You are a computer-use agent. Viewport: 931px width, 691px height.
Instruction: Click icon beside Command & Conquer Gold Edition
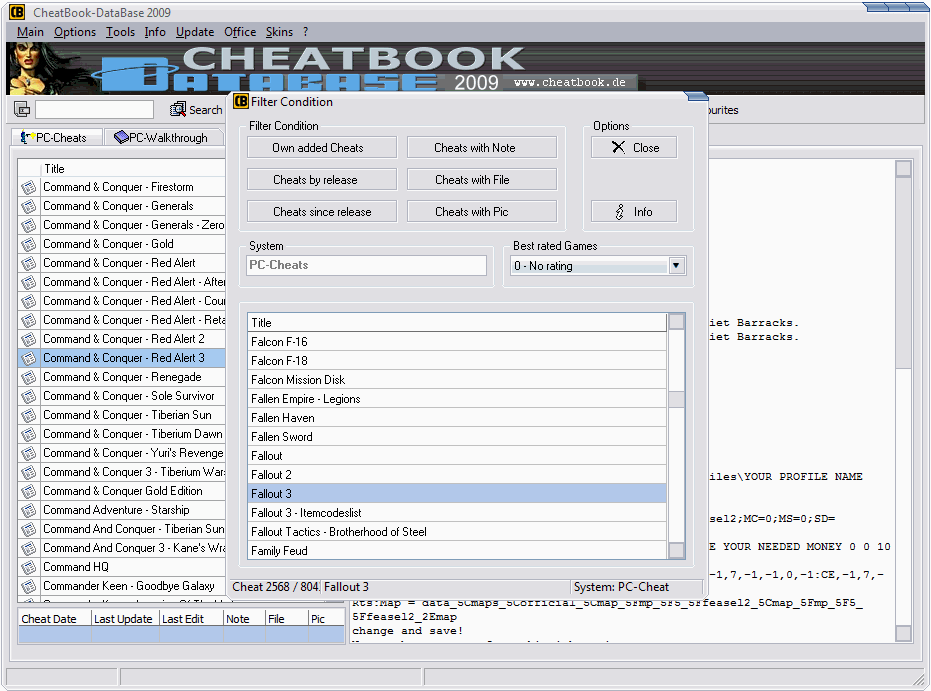tap(28, 491)
